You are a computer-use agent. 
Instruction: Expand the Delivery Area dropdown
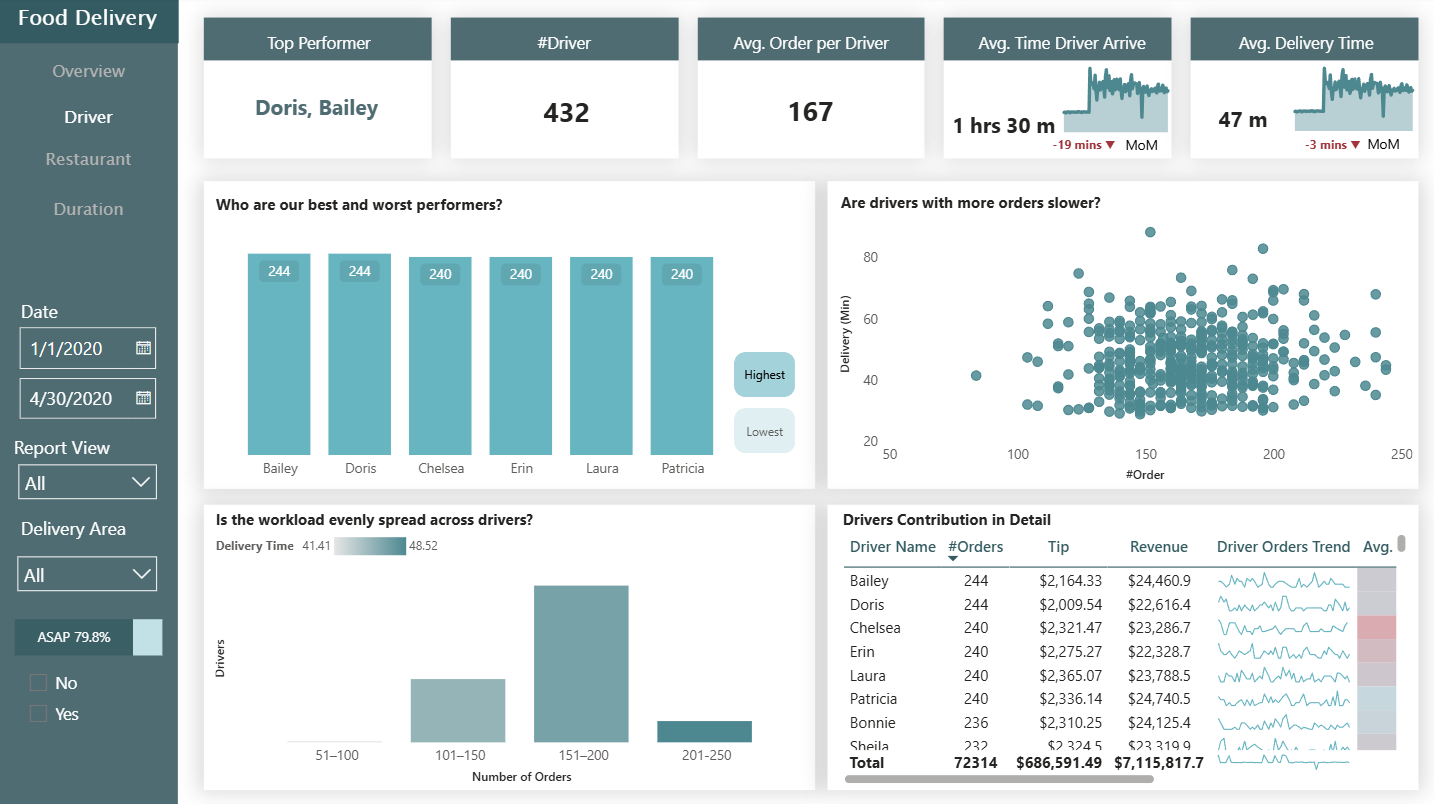[88, 575]
